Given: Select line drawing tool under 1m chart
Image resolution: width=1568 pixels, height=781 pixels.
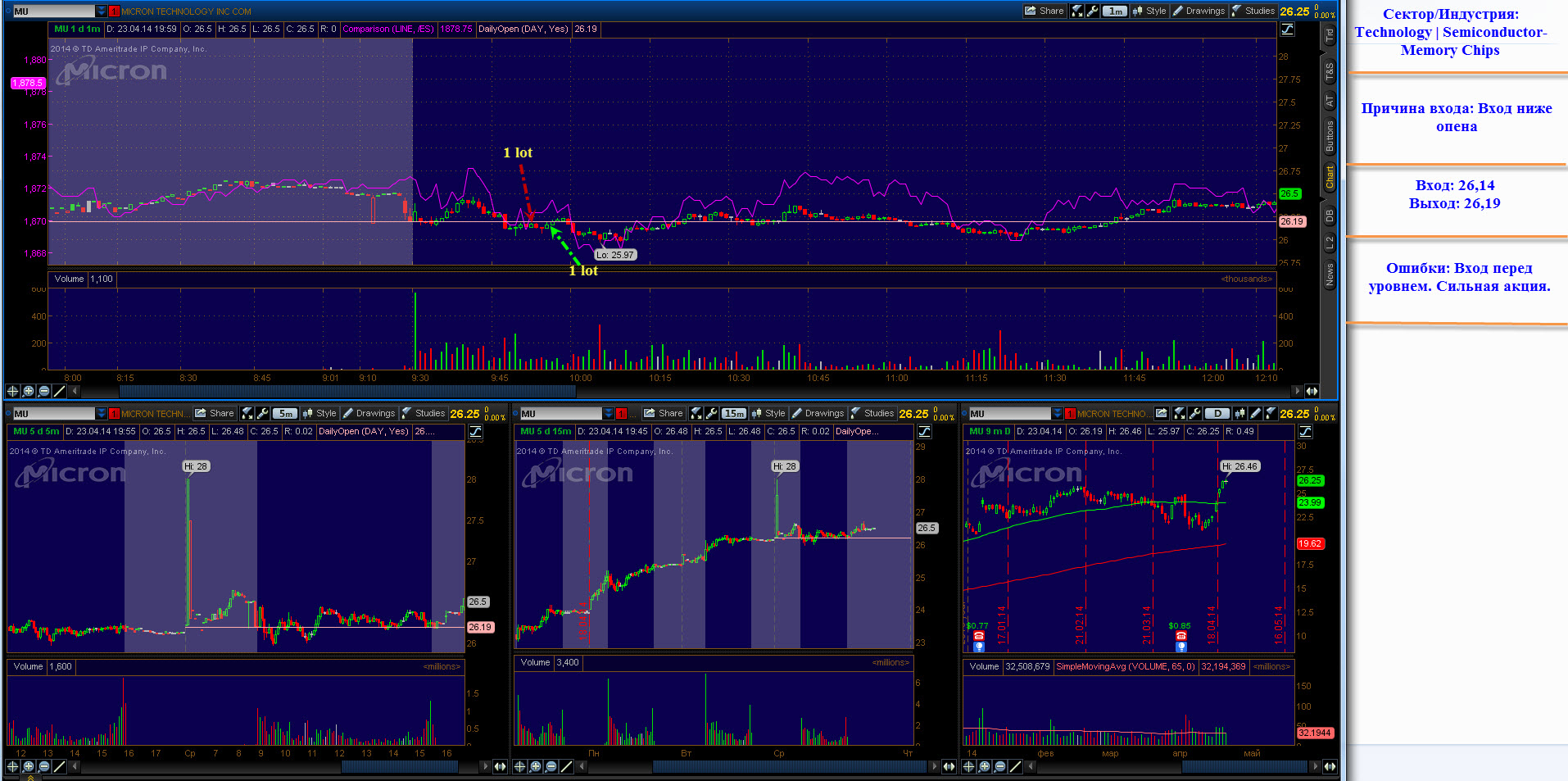Looking at the screenshot, I should pyautogui.click(x=59, y=391).
